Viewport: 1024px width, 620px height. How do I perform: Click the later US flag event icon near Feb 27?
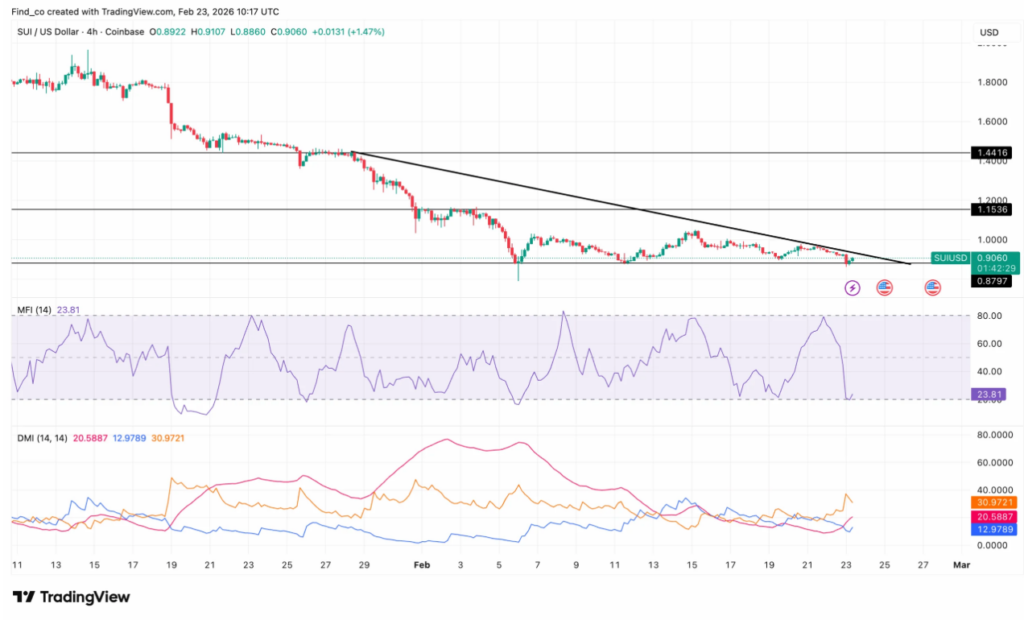tap(932, 288)
